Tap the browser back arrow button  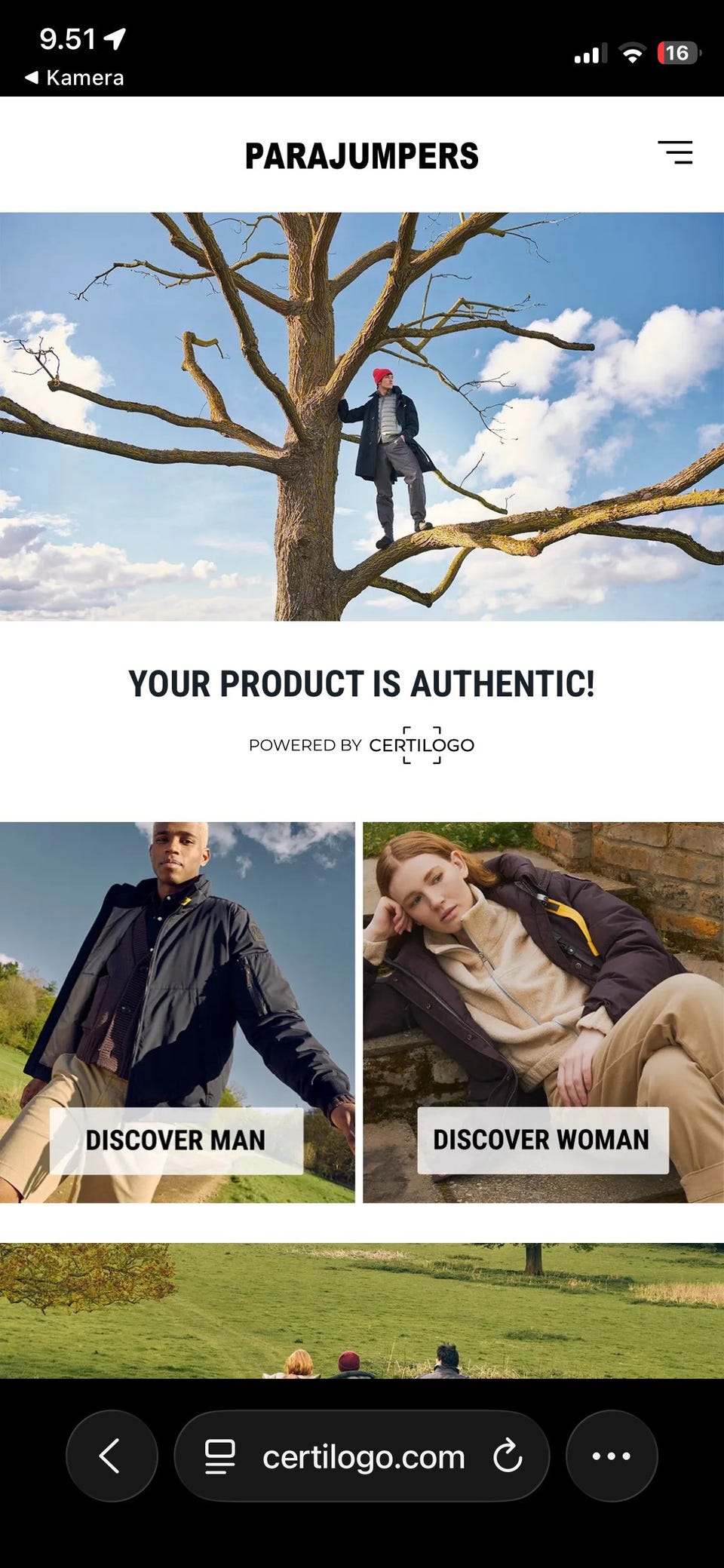coord(112,1456)
